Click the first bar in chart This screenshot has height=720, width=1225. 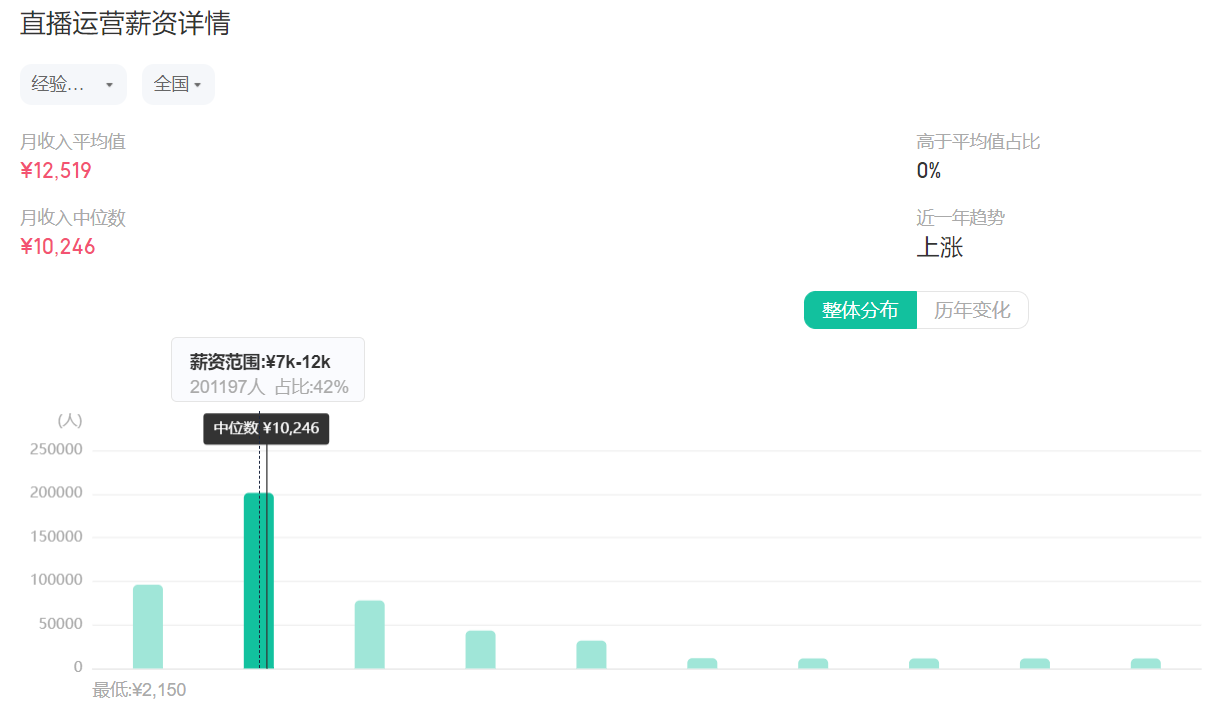[x=148, y=627]
